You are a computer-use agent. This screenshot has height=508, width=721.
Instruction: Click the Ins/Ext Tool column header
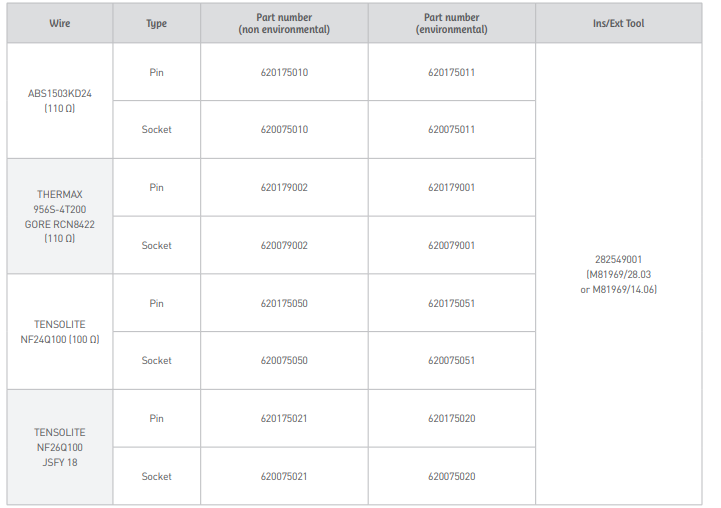tap(621, 23)
